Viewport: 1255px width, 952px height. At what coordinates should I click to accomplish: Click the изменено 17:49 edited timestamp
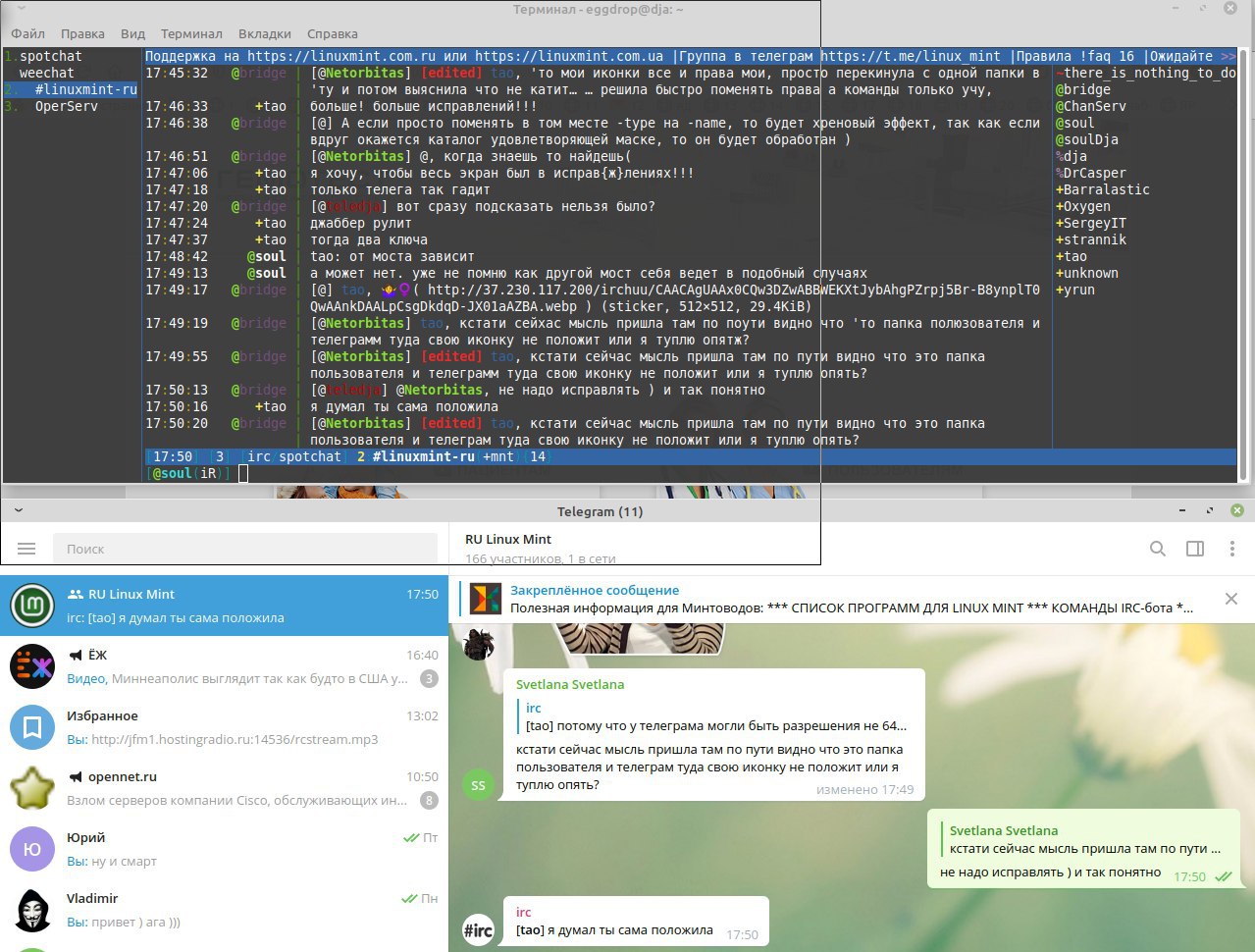864,789
